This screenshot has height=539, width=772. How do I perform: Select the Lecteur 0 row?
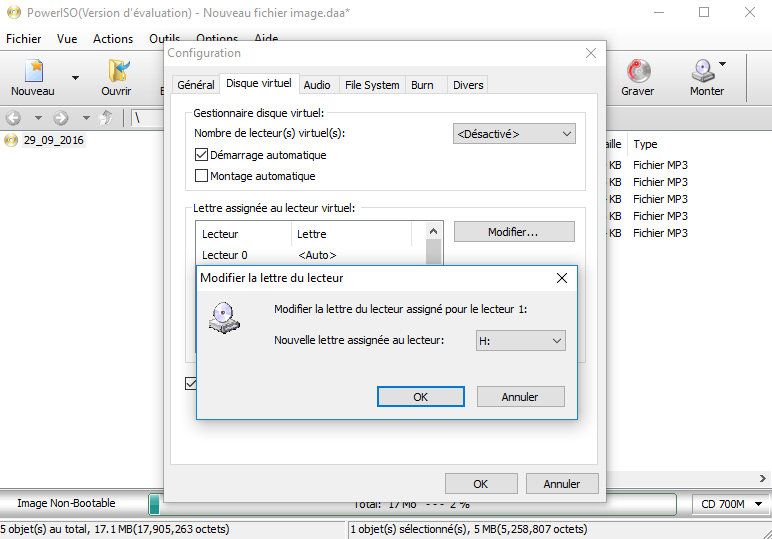(310, 255)
